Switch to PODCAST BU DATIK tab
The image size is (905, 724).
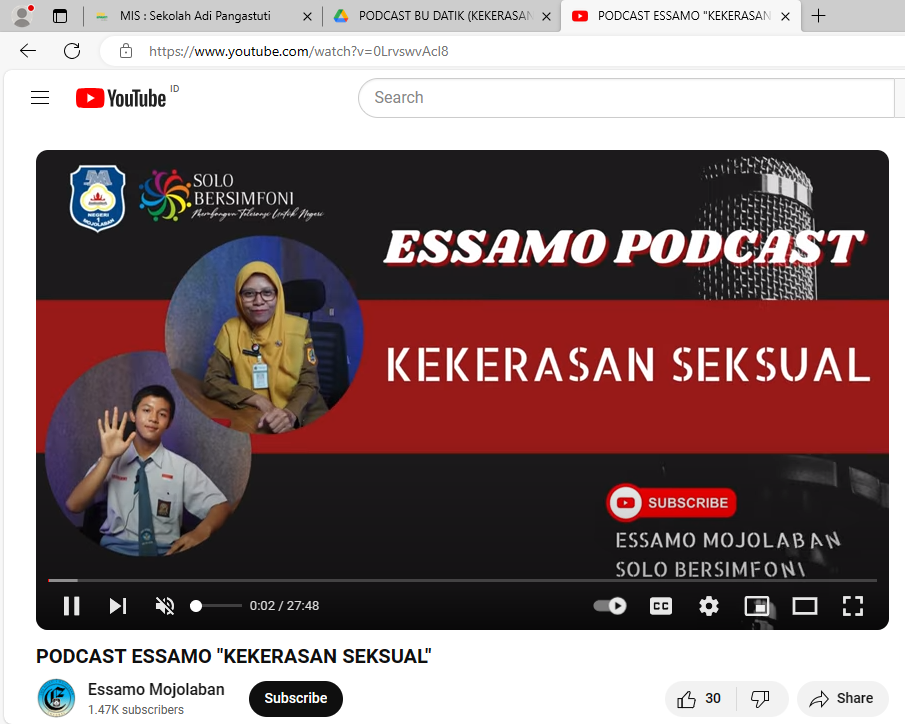[x=440, y=16]
